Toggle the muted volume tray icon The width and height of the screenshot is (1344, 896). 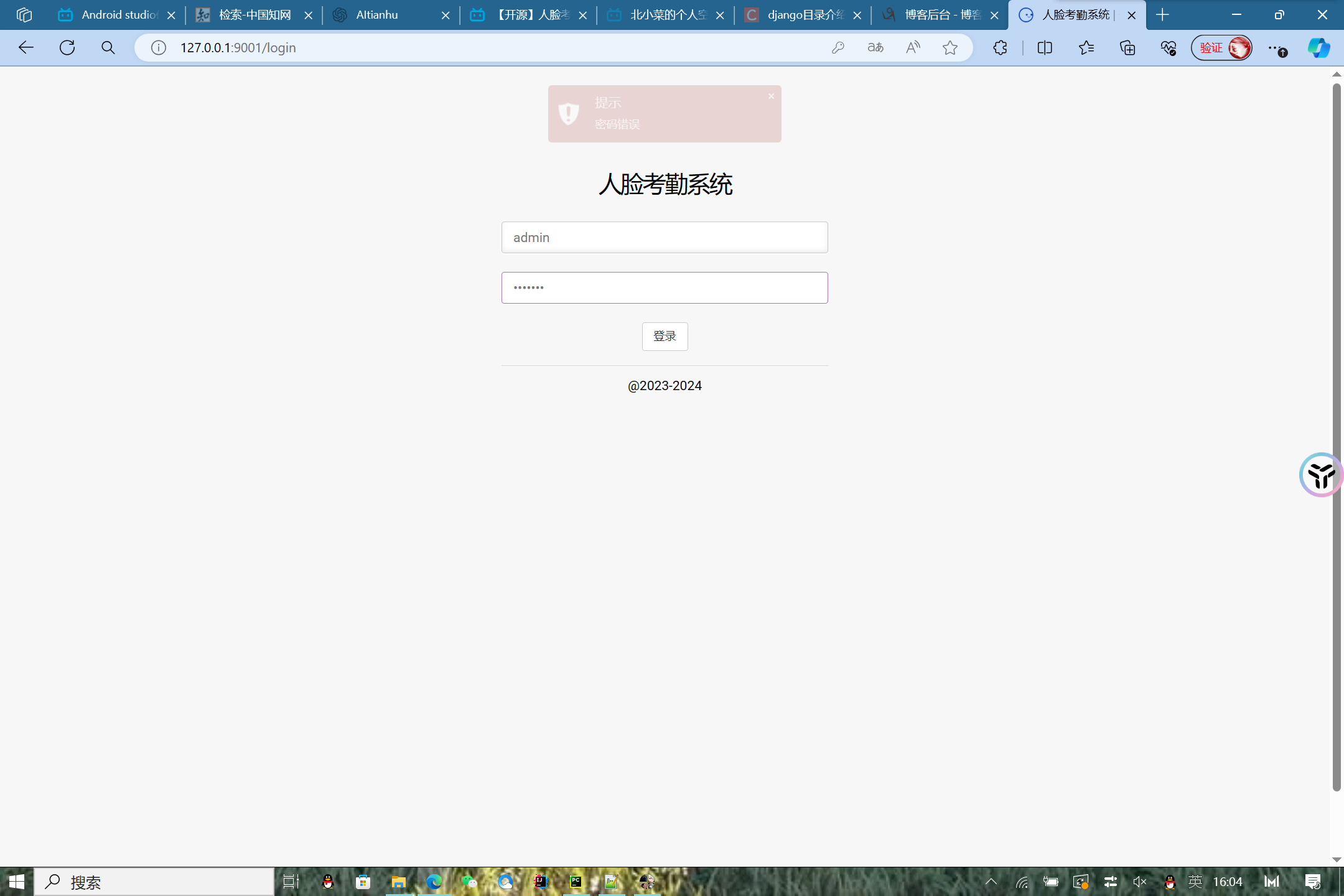point(1140,881)
